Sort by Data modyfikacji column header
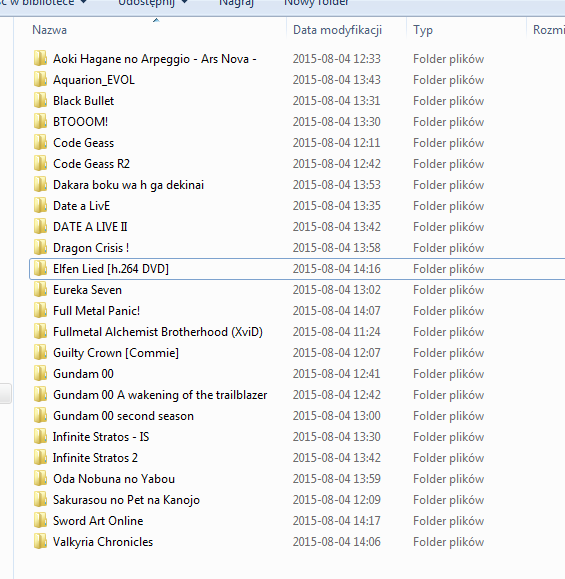The image size is (565, 579). click(x=337, y=30)
